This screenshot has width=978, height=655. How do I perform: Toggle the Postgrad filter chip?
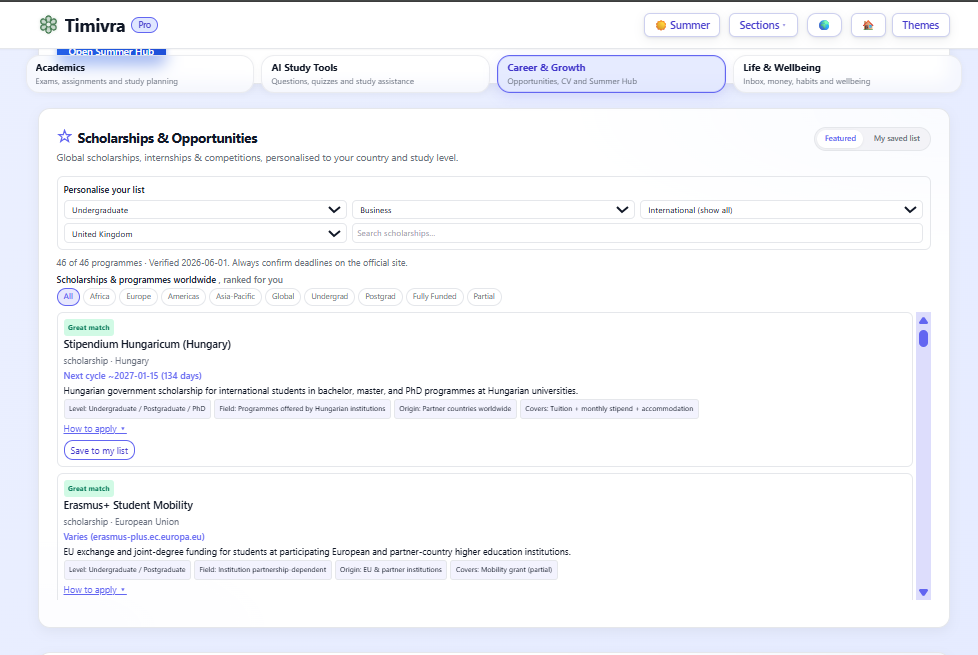point(380,296)
